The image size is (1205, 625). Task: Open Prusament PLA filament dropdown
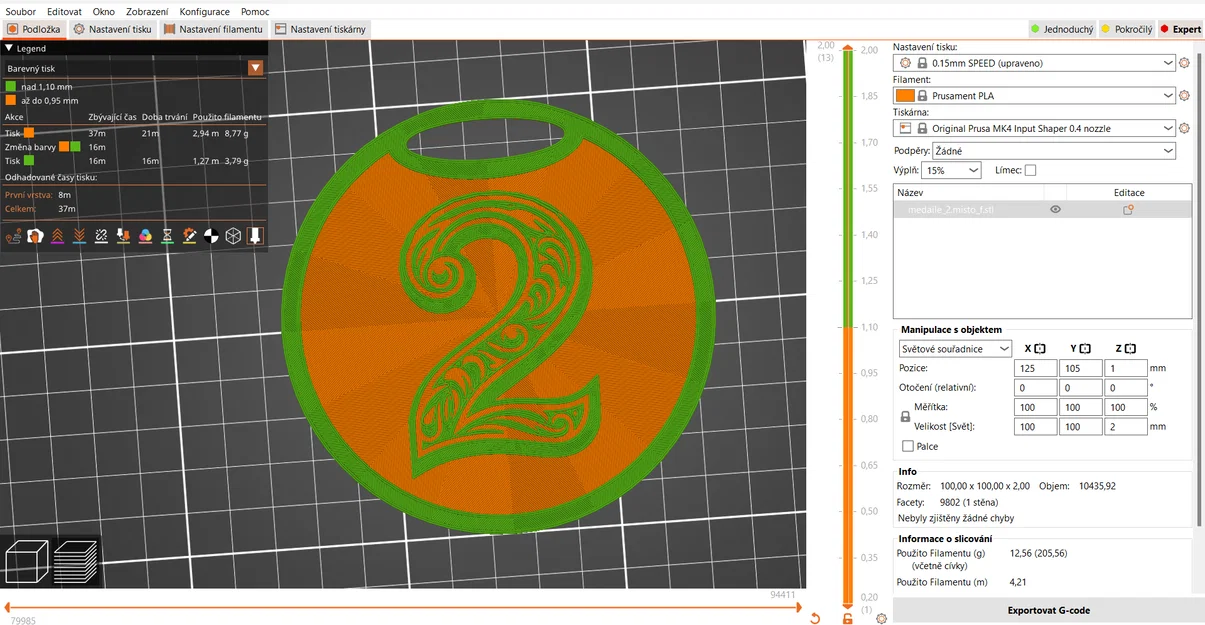[x=1036, y=96]
